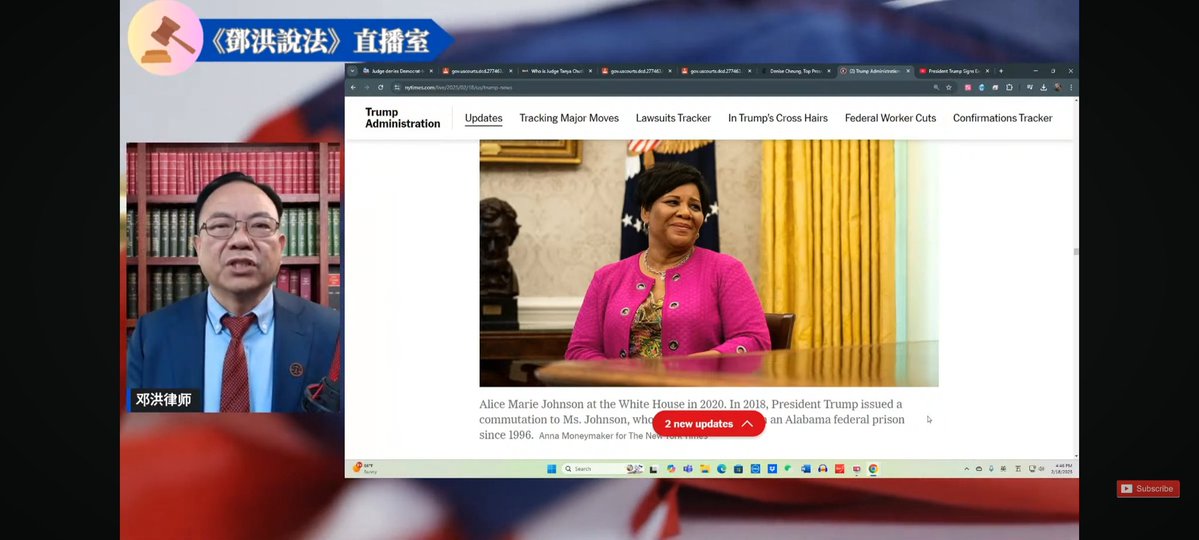
Task: Open Copilot icon in the taskbar
Action: point(671,469)
